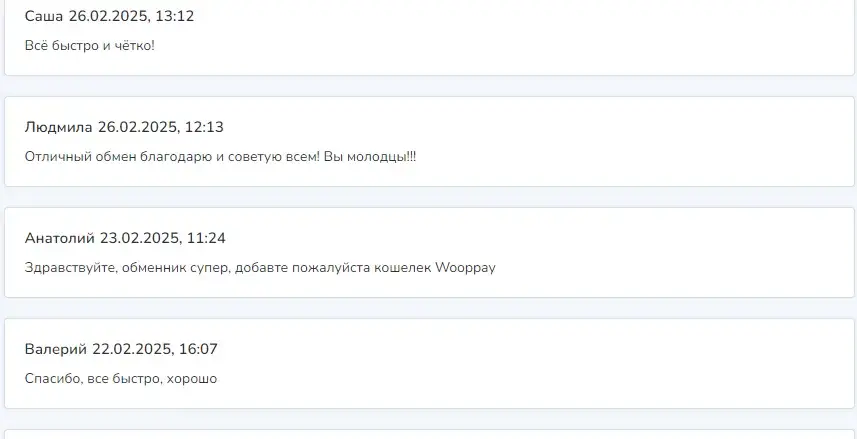Click review text "Спасибо, все быстро, хорошо"

point(121,379)
